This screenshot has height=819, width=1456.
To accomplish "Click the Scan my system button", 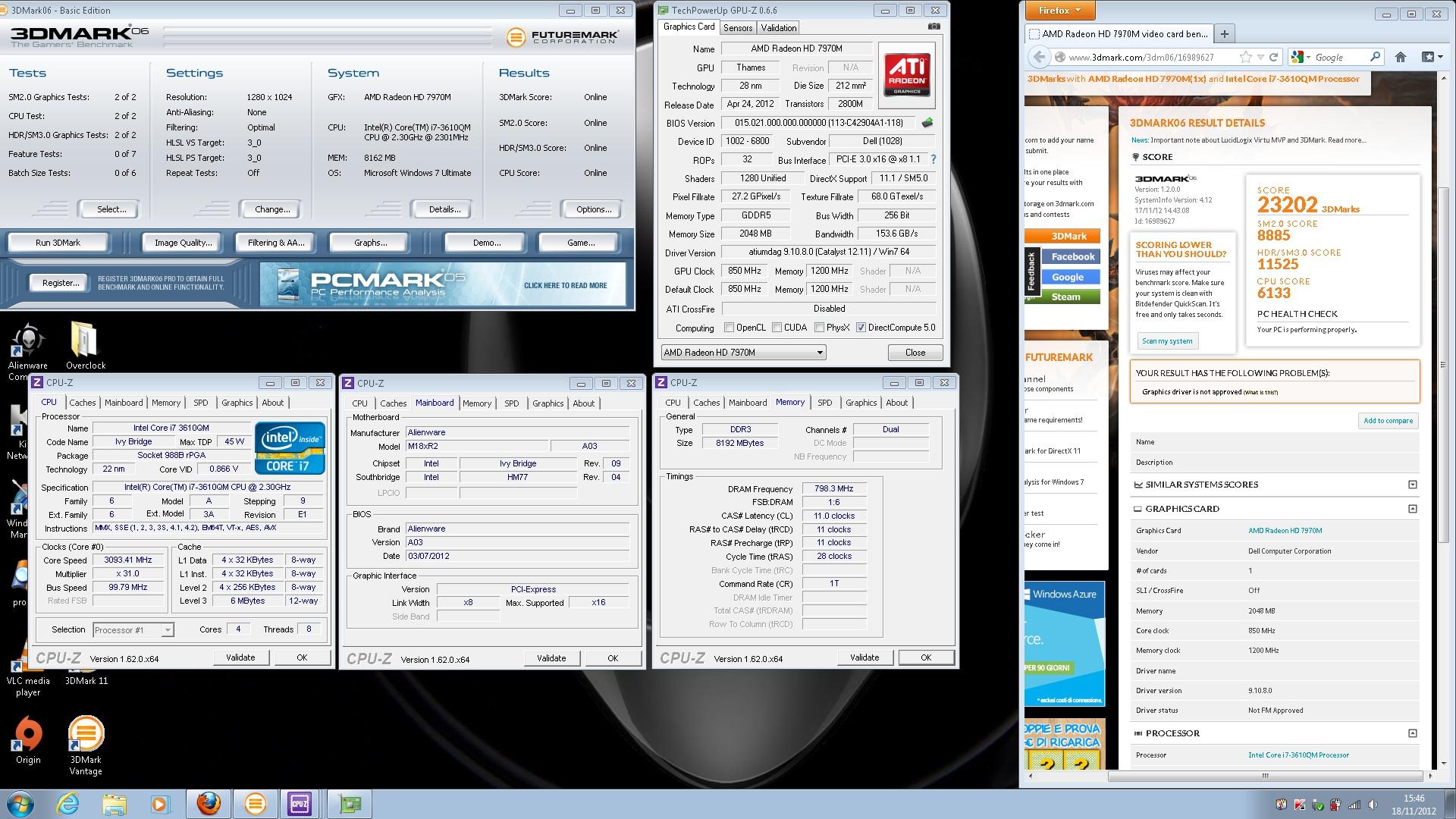I will click(x=1167, y=341).
